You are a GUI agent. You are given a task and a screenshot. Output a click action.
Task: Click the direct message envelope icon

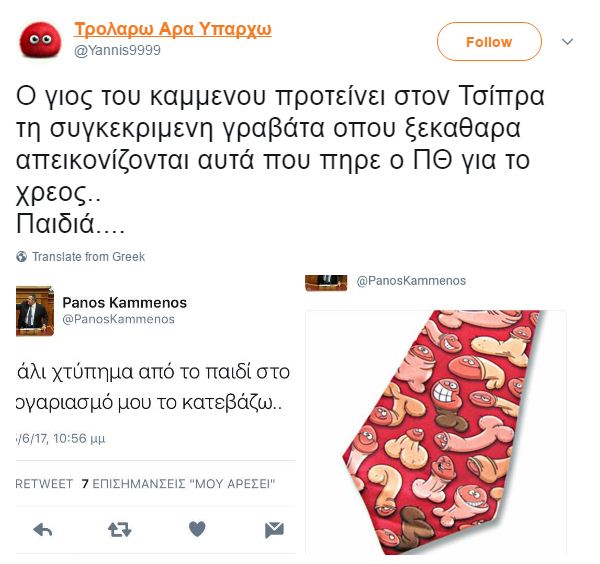click(x=274, y=530)
